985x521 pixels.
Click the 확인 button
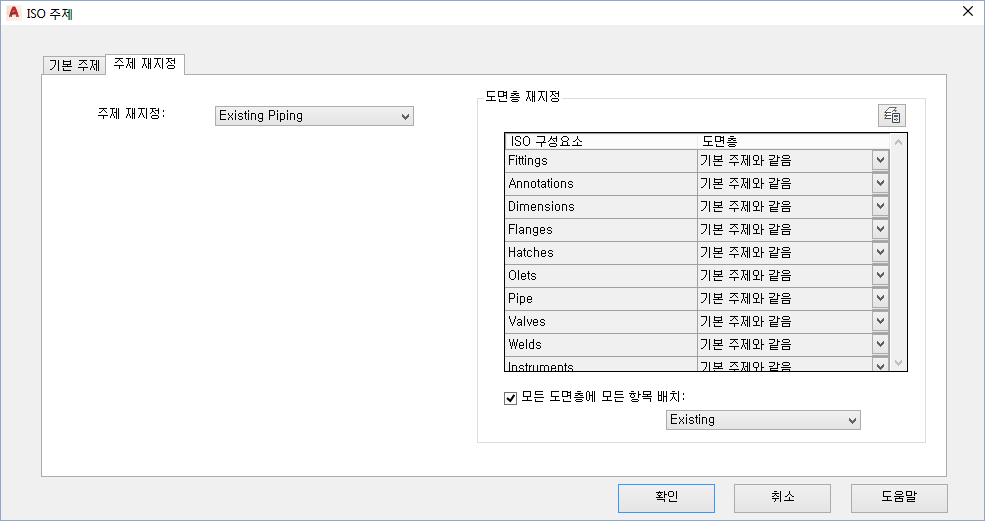pos(666,497)
